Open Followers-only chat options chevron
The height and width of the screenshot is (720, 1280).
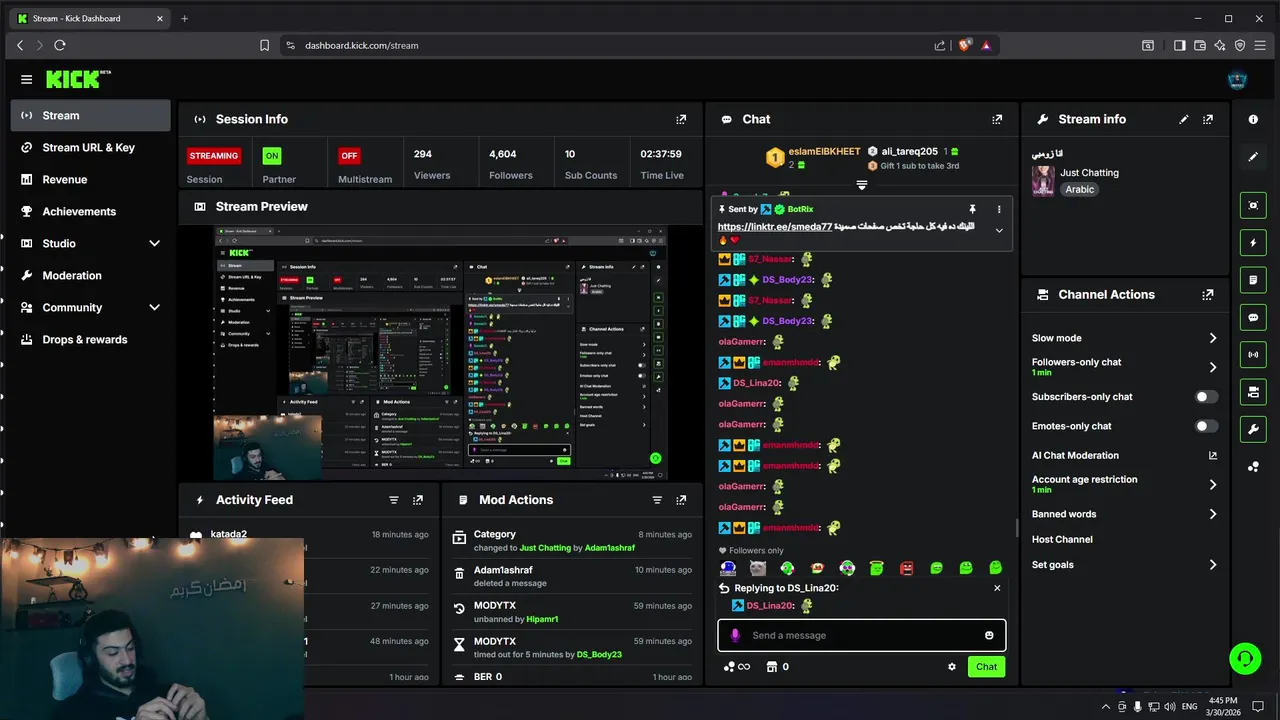tap(1213, 367)
